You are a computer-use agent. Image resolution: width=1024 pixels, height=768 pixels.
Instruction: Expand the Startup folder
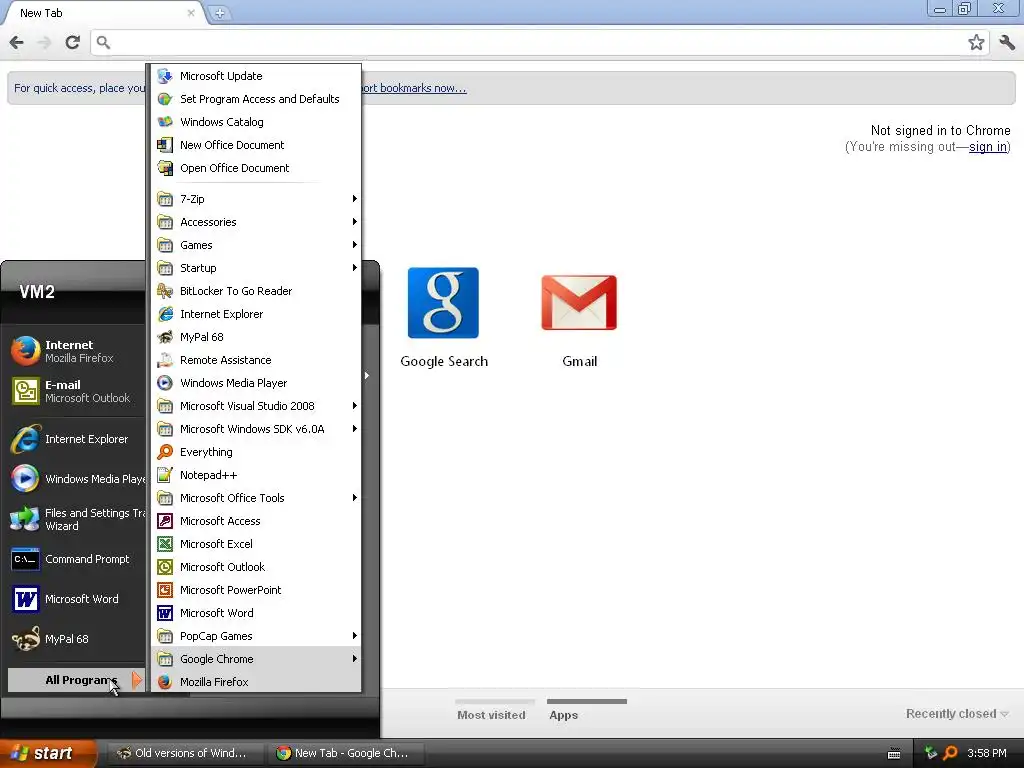(256, 268)
